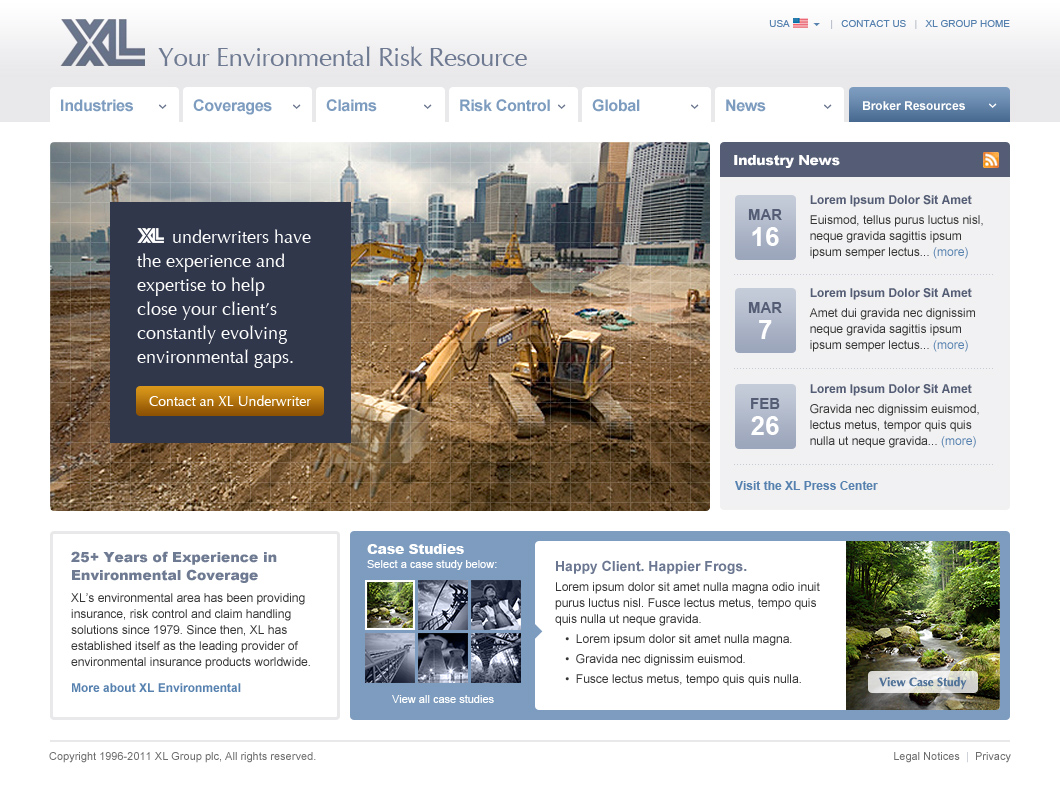This screenshot has height=787, width=1060.
Task: Select the worker in hard hat thumbnail
Action: [x=496, y=605]
